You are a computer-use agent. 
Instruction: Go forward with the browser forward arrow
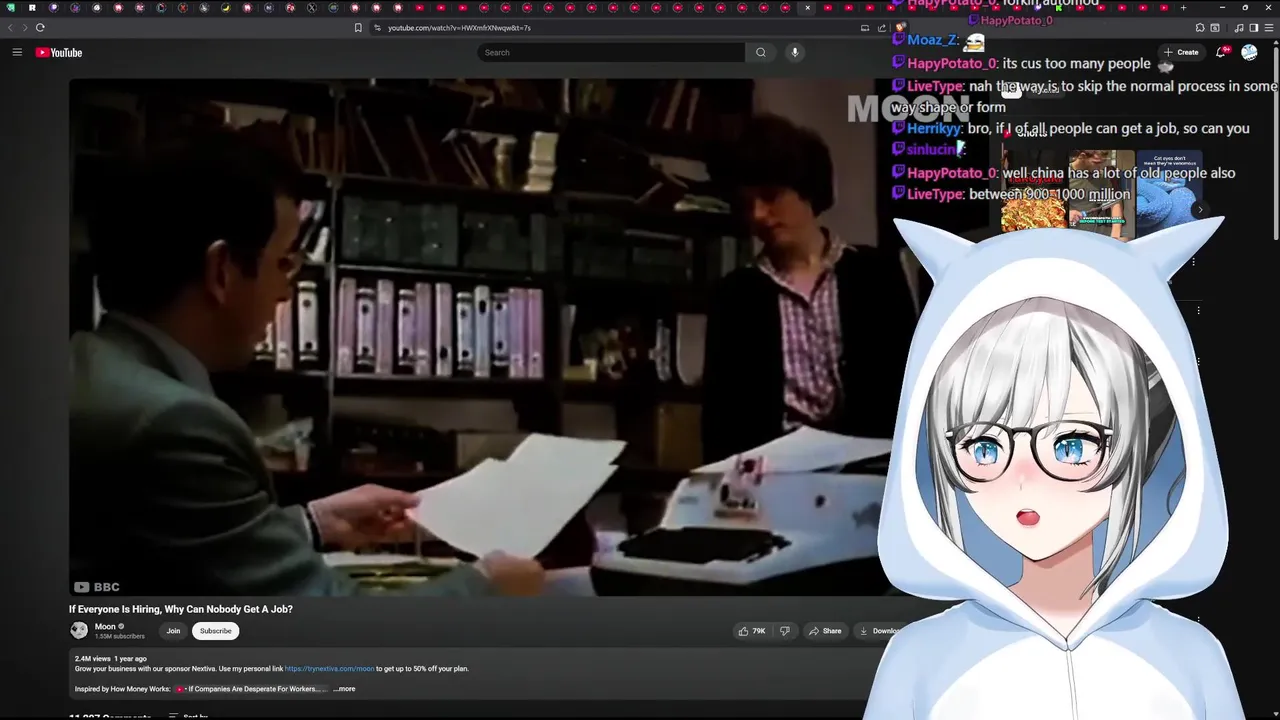[x=26, y=27]
